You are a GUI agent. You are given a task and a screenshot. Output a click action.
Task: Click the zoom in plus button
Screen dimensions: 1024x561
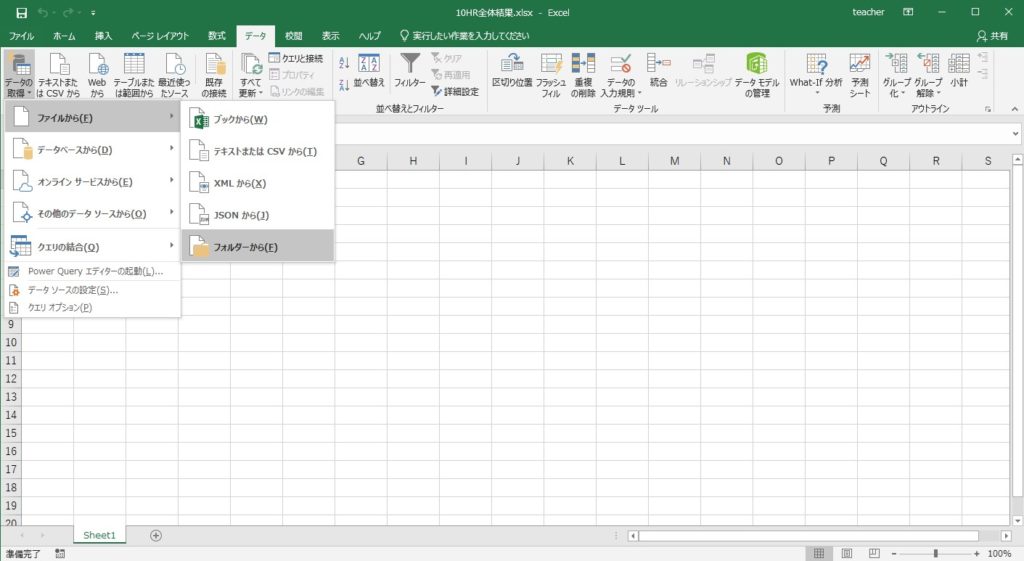[977, 553]
